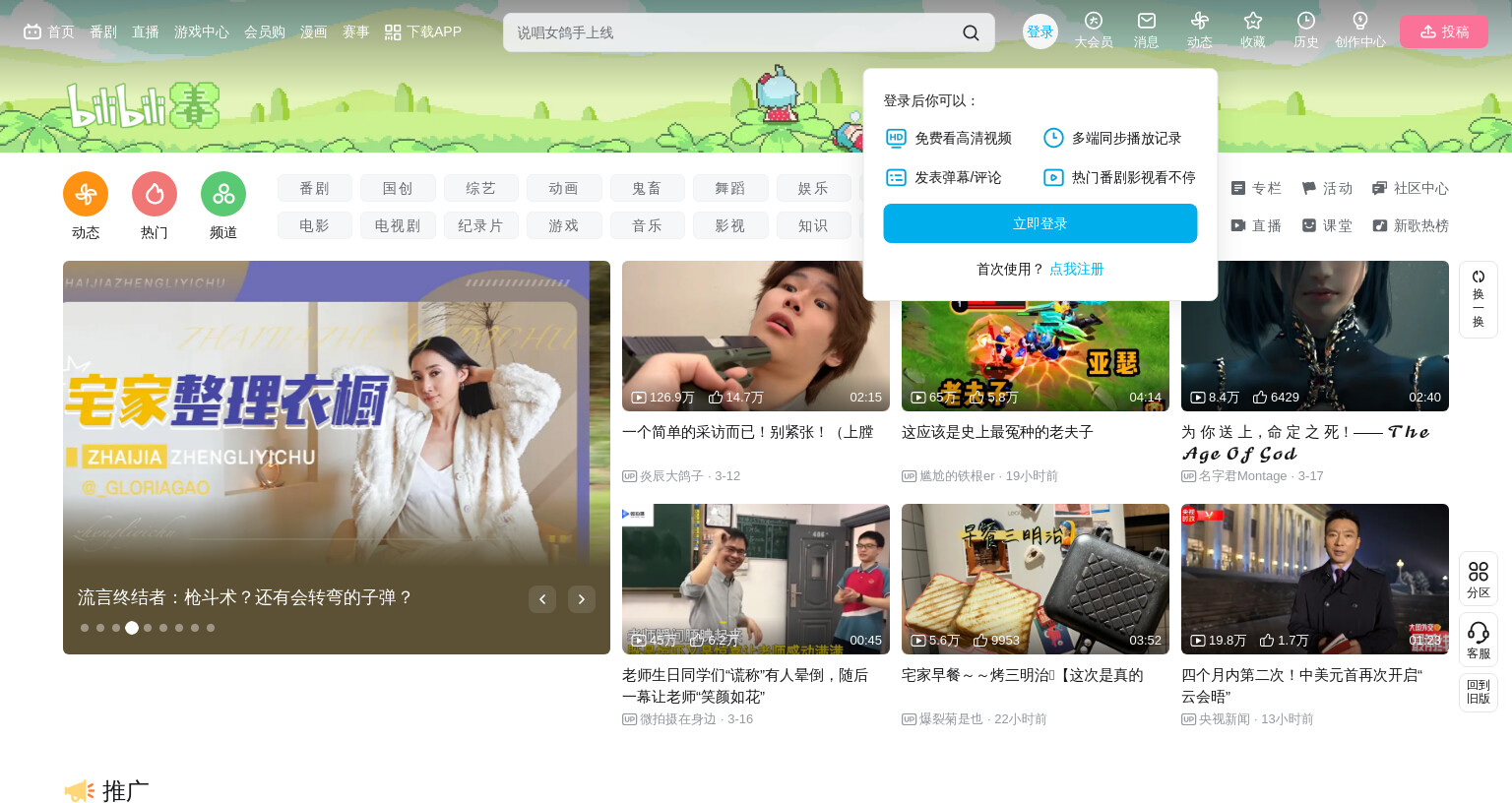Click the orange 动态 circle icon
The width and height of the screenshot is (1512, 803).
86,194
